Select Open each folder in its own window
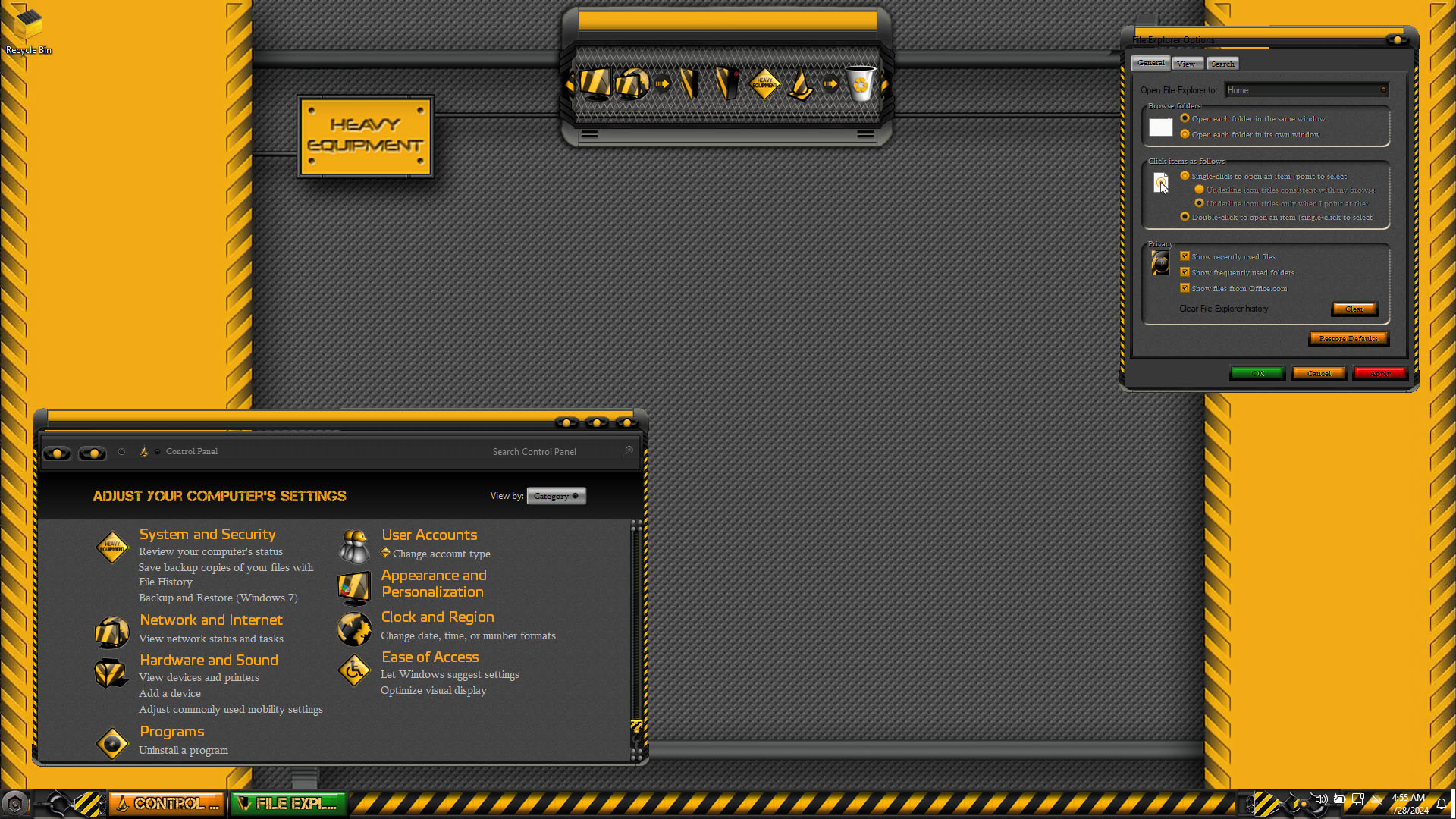 click(x=1185, y=134)
